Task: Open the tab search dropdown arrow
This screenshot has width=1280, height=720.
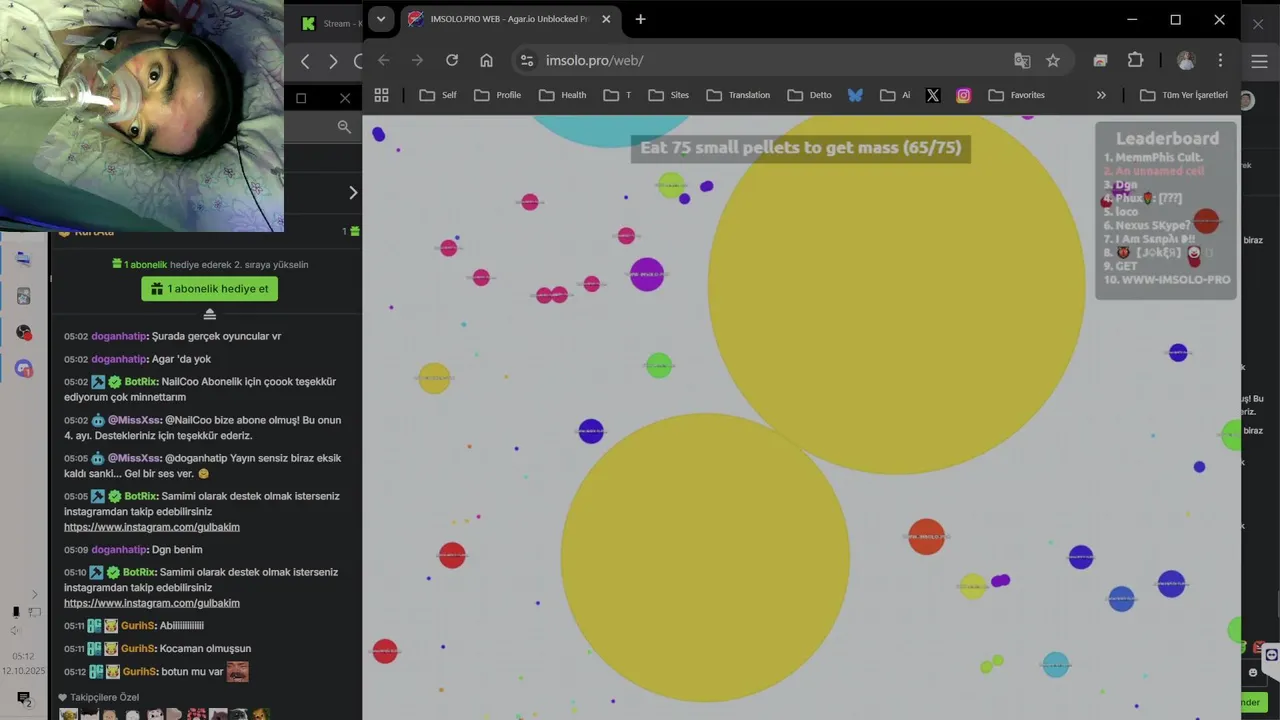Action: (x=380, y=19)
